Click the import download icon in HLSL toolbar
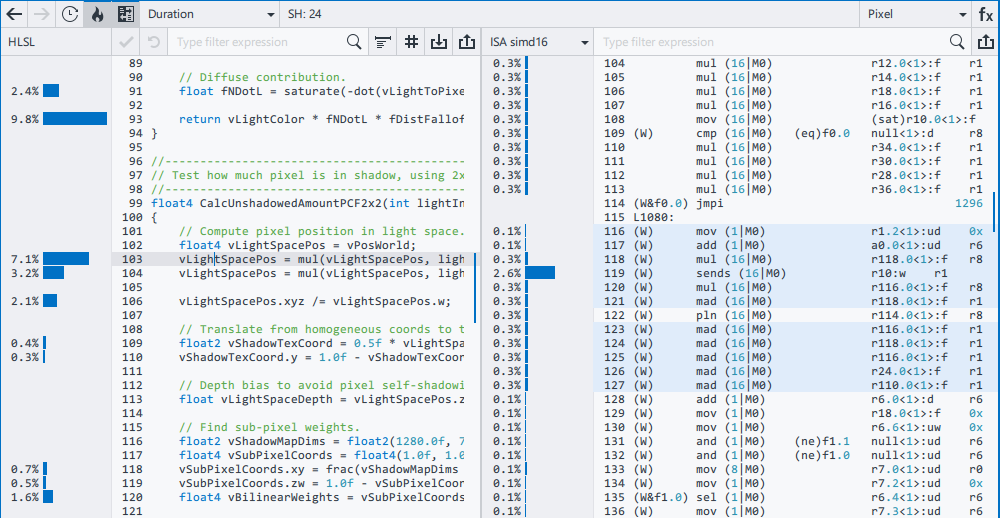 click(439, 42)
